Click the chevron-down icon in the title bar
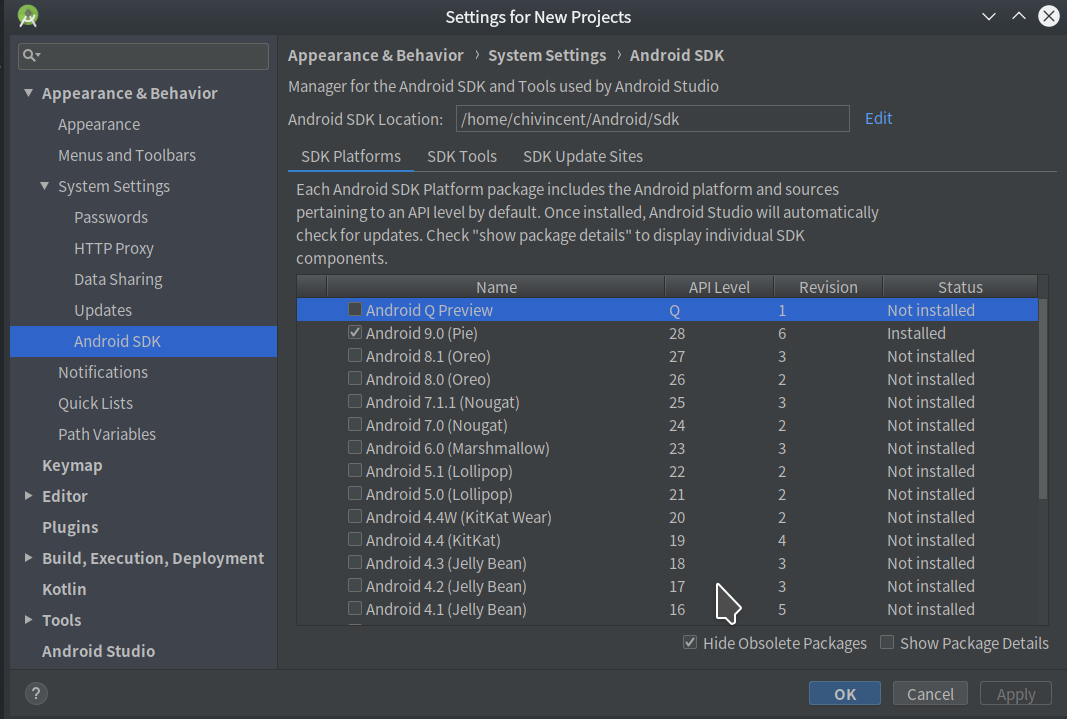Image resolution: width=1067 pixels, height=719 pixels. [x=989, y=16]
